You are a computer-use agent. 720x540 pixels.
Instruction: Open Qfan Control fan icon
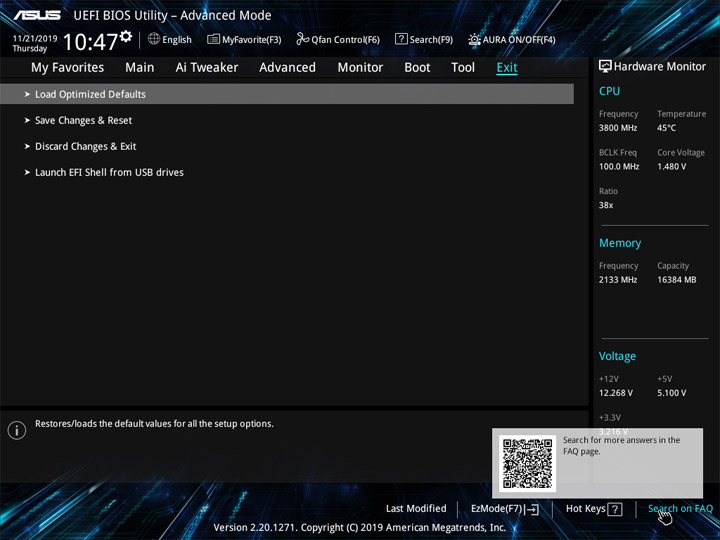(x=302, y=39)
